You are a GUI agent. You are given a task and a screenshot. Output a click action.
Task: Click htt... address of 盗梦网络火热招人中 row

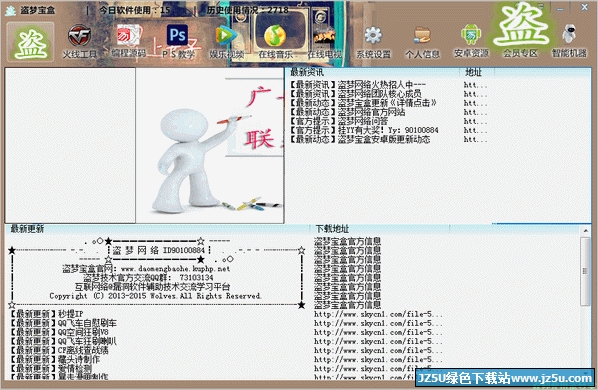(x=476, y=85)
